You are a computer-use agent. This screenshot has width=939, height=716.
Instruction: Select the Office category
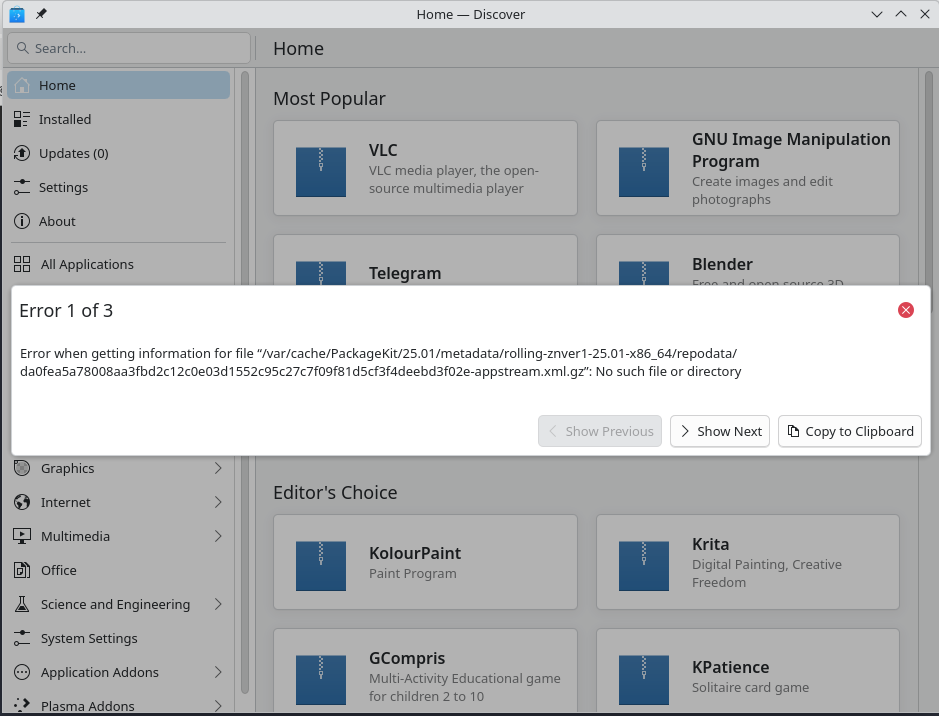pos(119,571)
